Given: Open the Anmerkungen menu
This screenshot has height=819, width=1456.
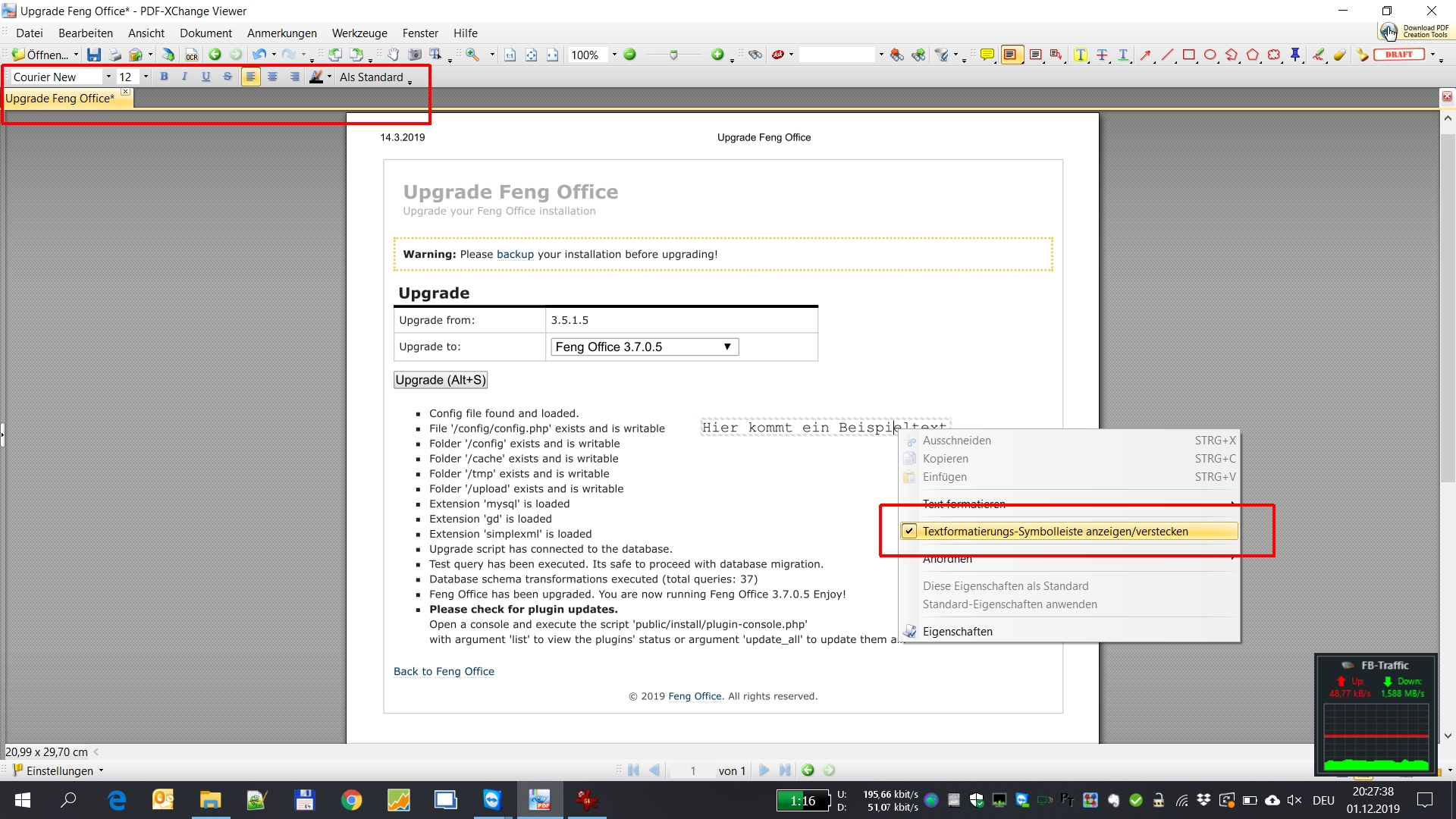Looking at the screenshot, I should coord(281,33).
